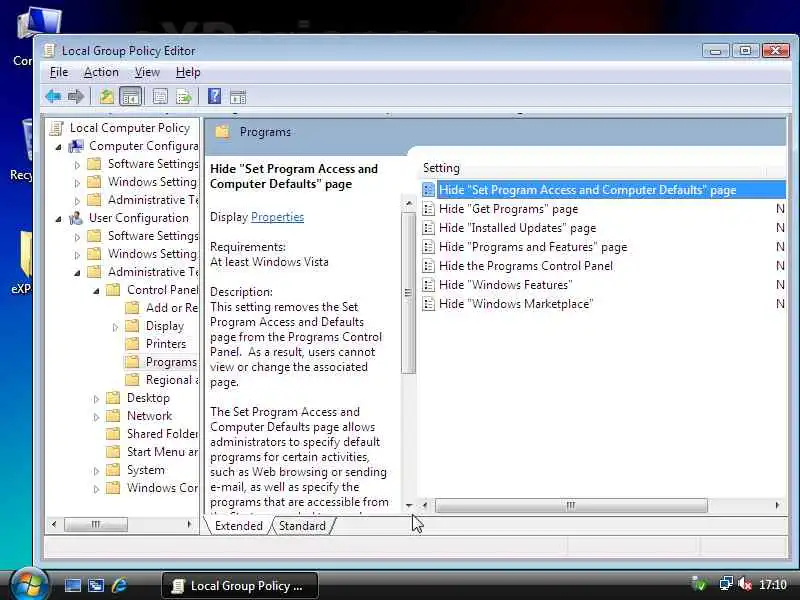
Task: Click the description pane scroll down arrow
Action: (x=408, y=506)
